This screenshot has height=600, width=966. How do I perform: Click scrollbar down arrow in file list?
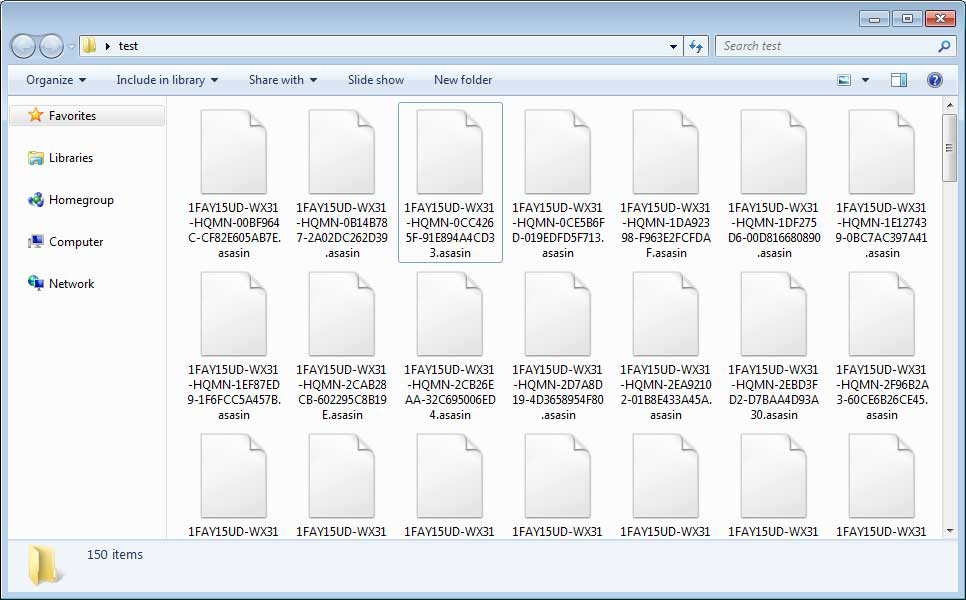click(949, 530)
